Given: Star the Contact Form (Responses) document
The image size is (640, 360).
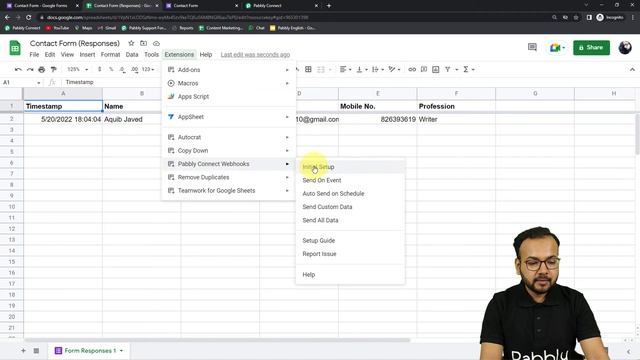Looking at the screenshot, I should pyautogui.click(x=131, y=43).
